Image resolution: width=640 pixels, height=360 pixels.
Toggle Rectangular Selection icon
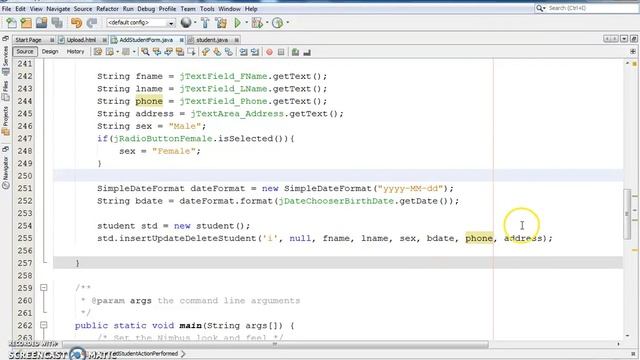point(191,52)
